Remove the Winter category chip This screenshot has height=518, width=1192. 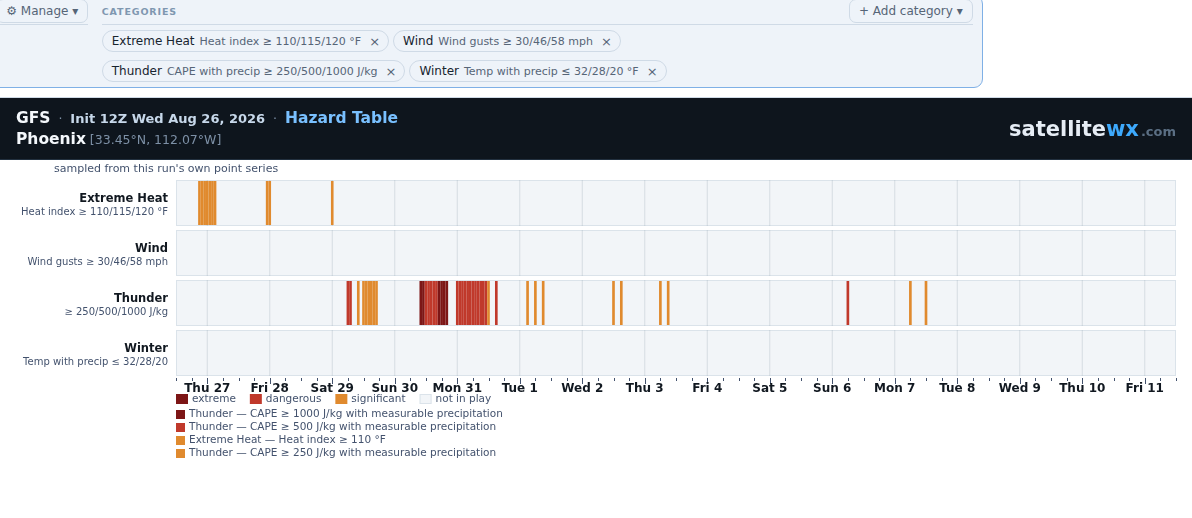pos(652,72)
